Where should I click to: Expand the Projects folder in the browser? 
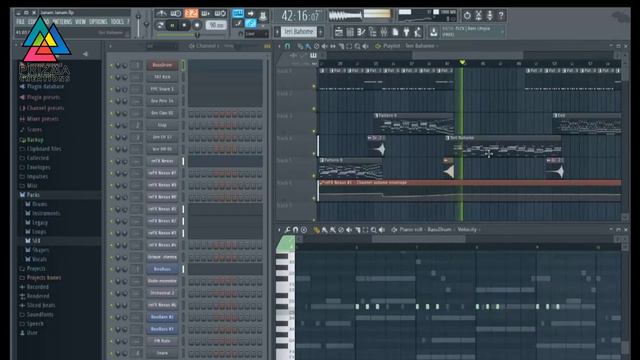pyautogui.click(x=36, y=269)
